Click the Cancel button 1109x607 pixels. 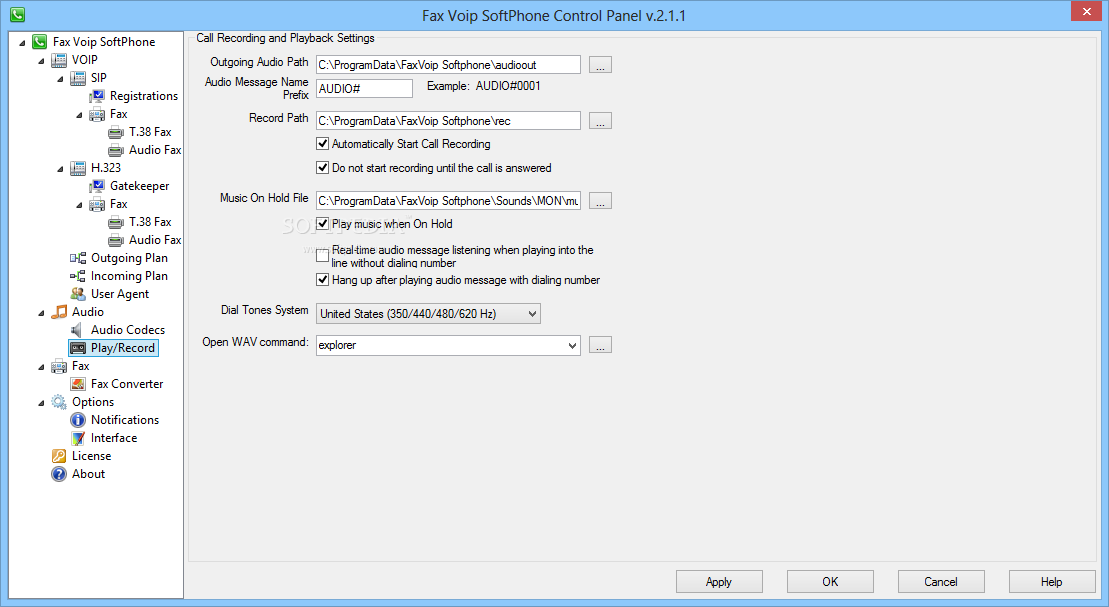point(941,582)
